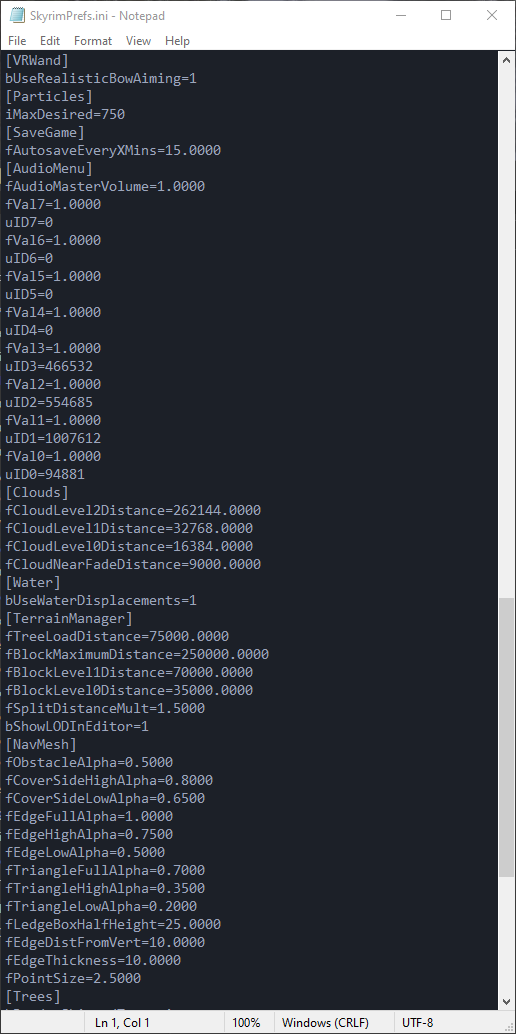This screenshot has width=516, height=1034.
Task: Click the scrollbar up arrow
Action: (x=506, y=59)
